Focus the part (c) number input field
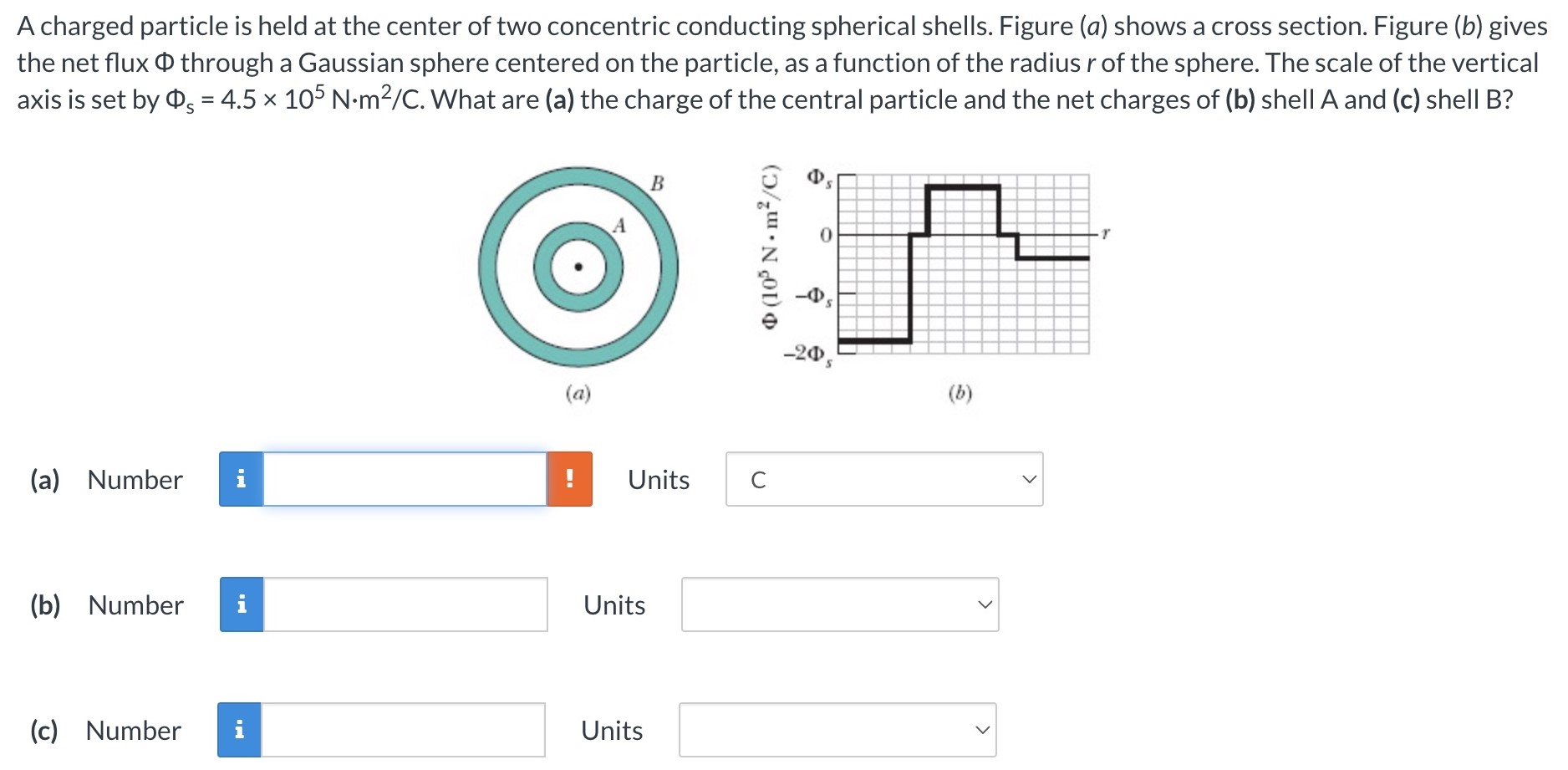Viewport: 1568px width, 770px height. pyautogui.click(x=403, y=730)
